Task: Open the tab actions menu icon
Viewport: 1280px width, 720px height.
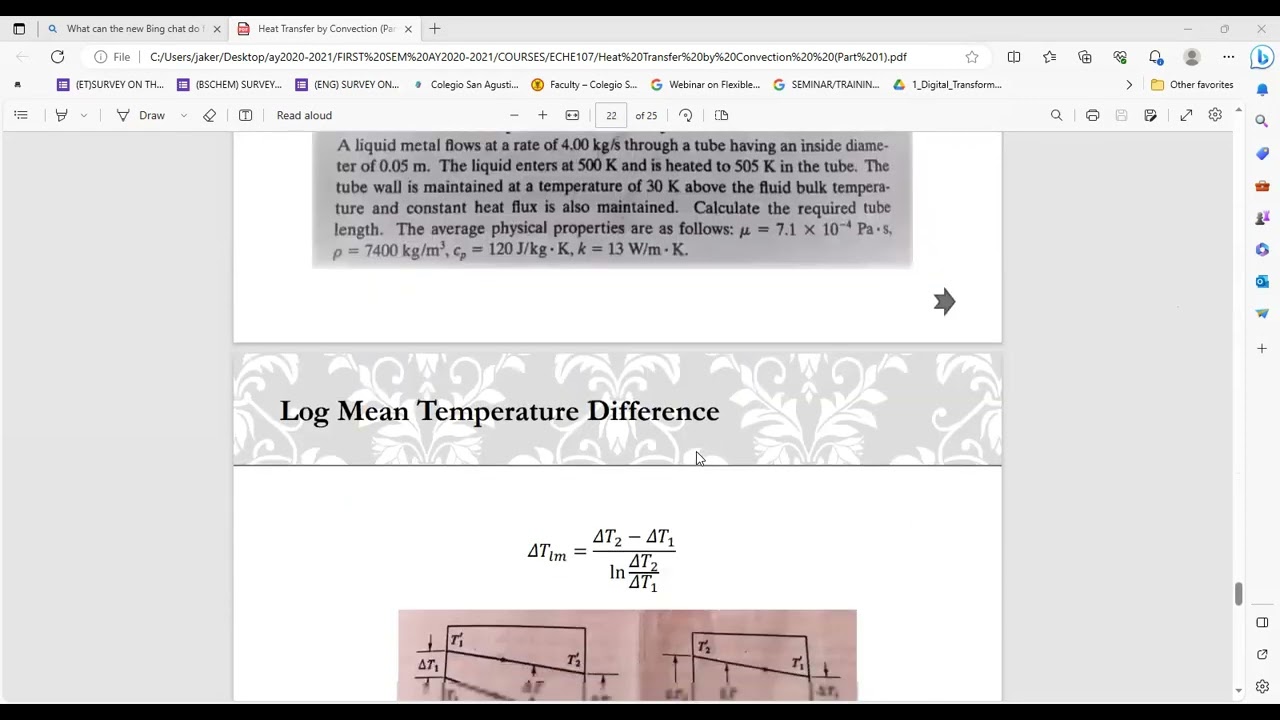Action: click(19, 29)
